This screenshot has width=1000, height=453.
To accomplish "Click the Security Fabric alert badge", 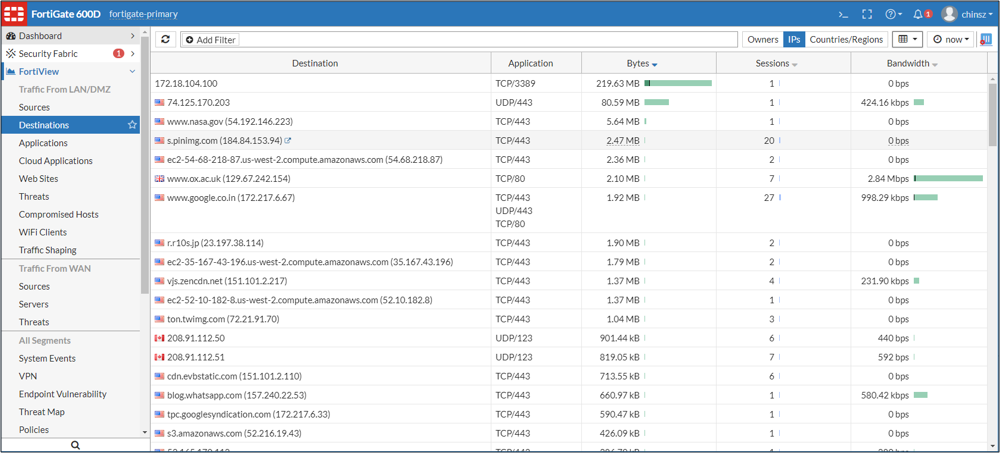I will point(118,54).
